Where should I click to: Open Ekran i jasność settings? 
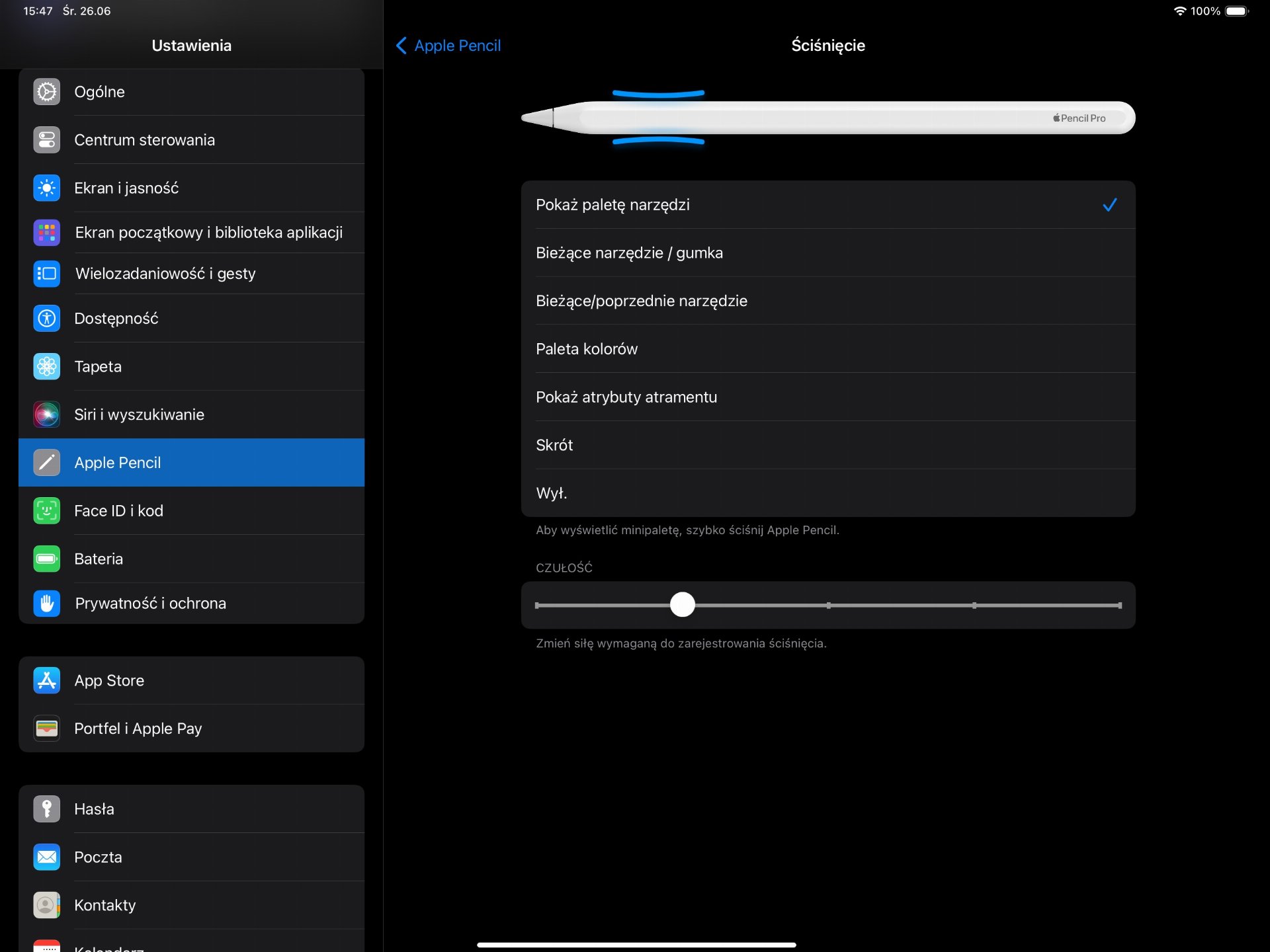tap(191, 188)
